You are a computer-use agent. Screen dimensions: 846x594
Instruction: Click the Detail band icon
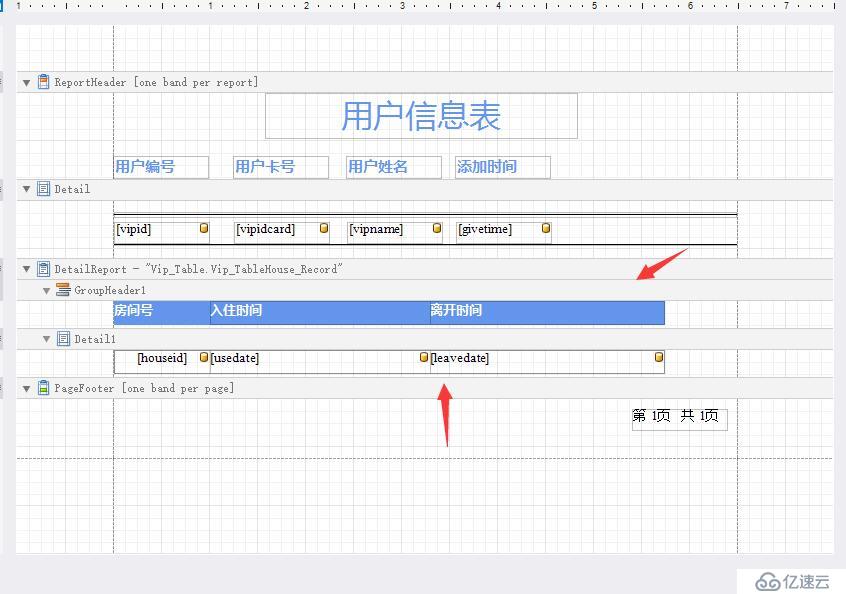pos(43,188)
